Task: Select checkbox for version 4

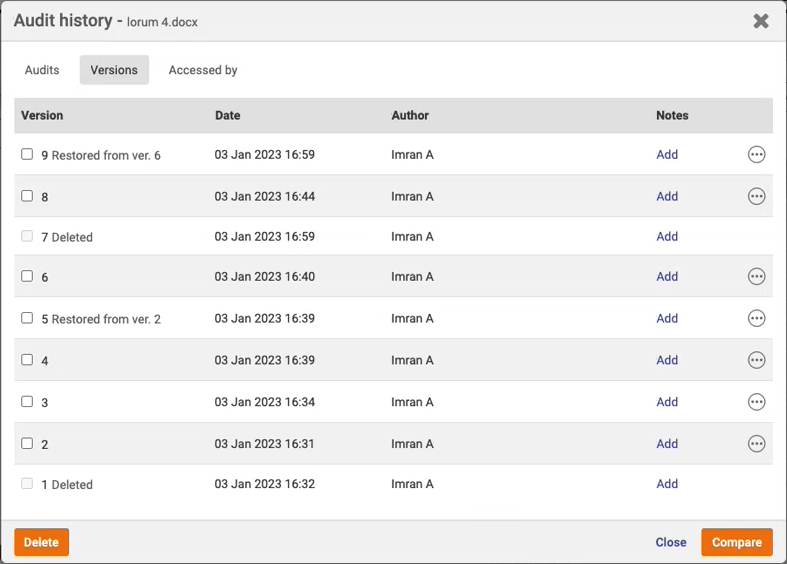Action: coord(27,359)
